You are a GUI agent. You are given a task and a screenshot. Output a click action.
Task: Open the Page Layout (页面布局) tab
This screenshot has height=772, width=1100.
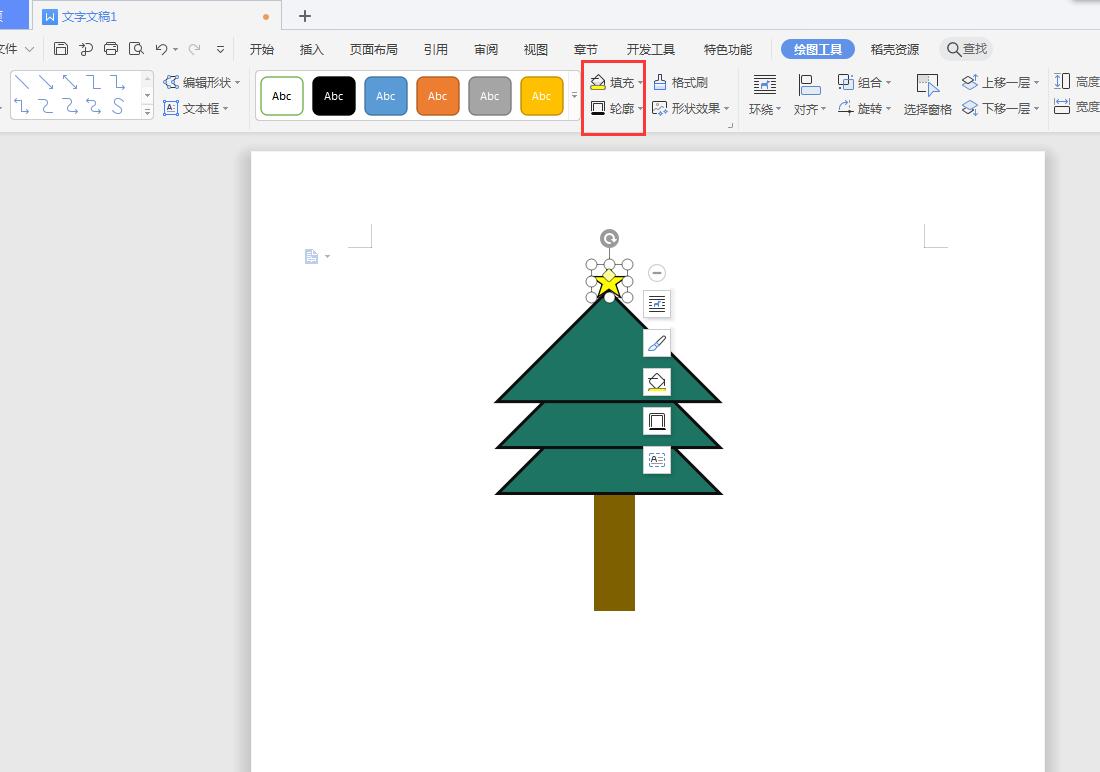point(373,49)
